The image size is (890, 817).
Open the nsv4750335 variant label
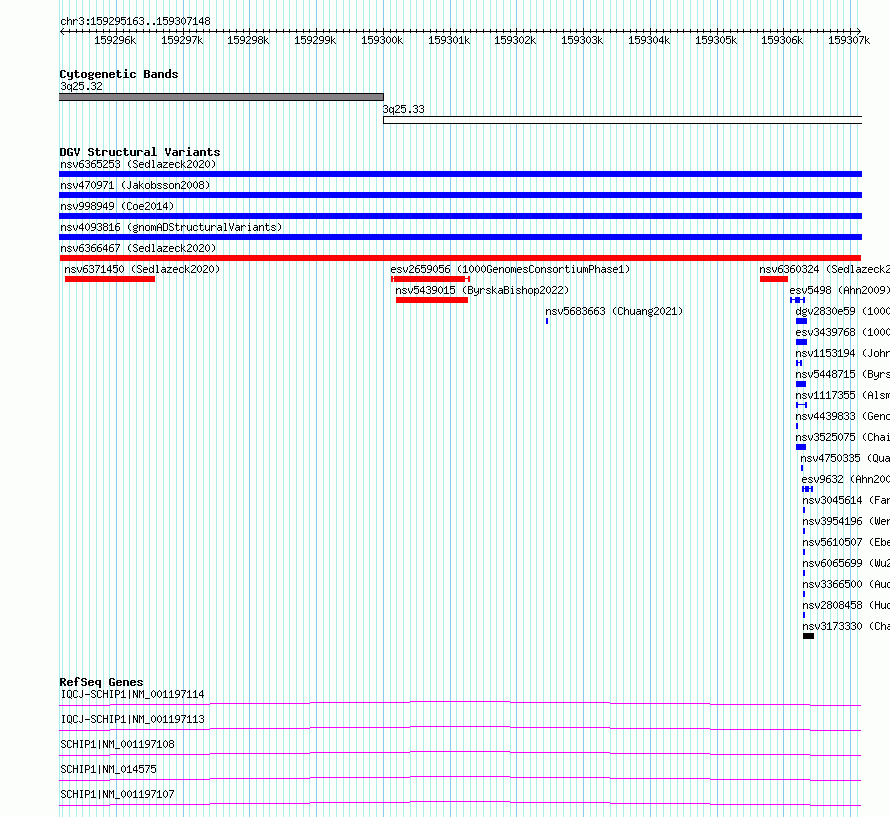(x=845, y=458)
